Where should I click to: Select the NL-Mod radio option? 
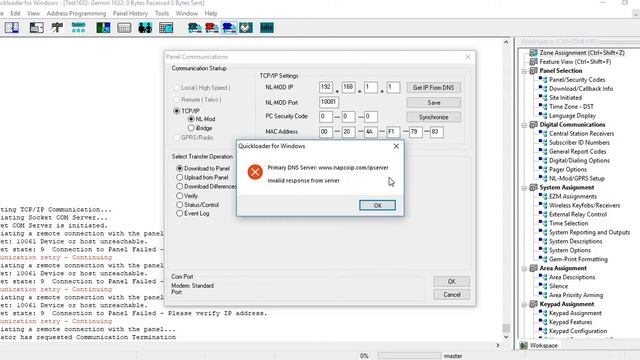click(191, 119)
